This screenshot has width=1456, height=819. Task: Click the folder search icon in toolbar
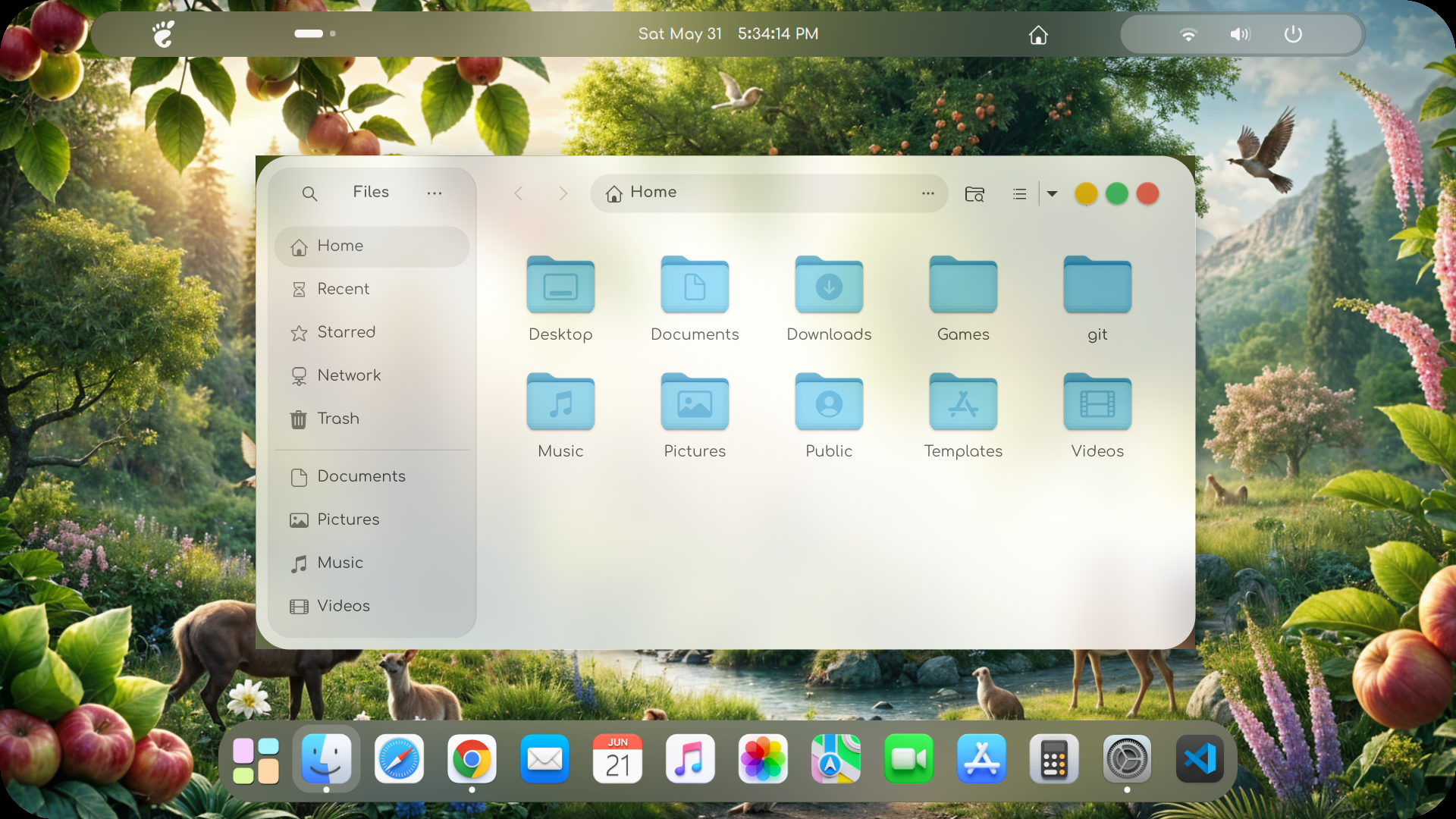[x=974, y=194]
